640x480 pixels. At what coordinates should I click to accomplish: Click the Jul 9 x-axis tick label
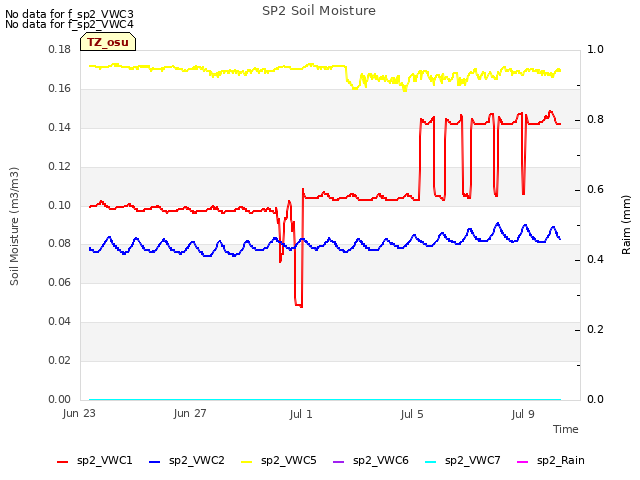click(523, 414)
